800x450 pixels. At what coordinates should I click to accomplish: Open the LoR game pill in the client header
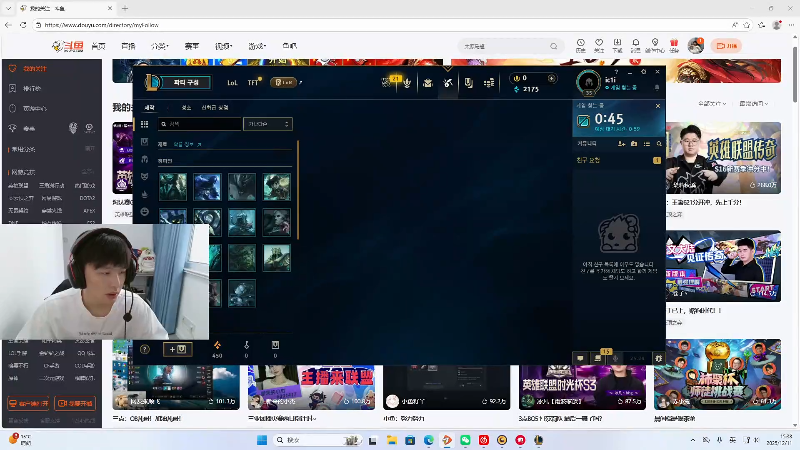283,82
